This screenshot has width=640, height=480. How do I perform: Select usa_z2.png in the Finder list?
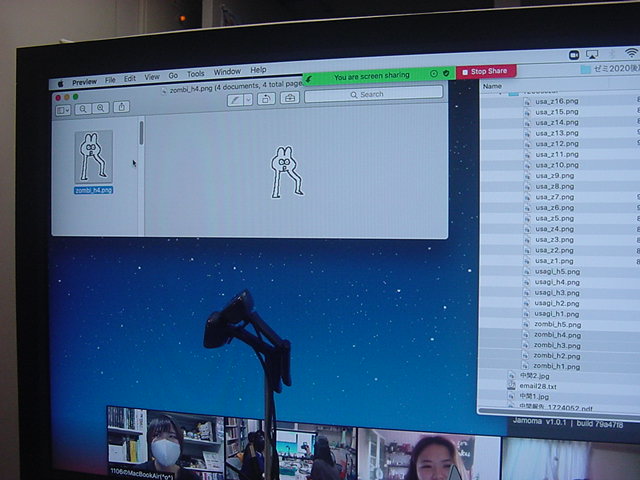coord(555,250)
